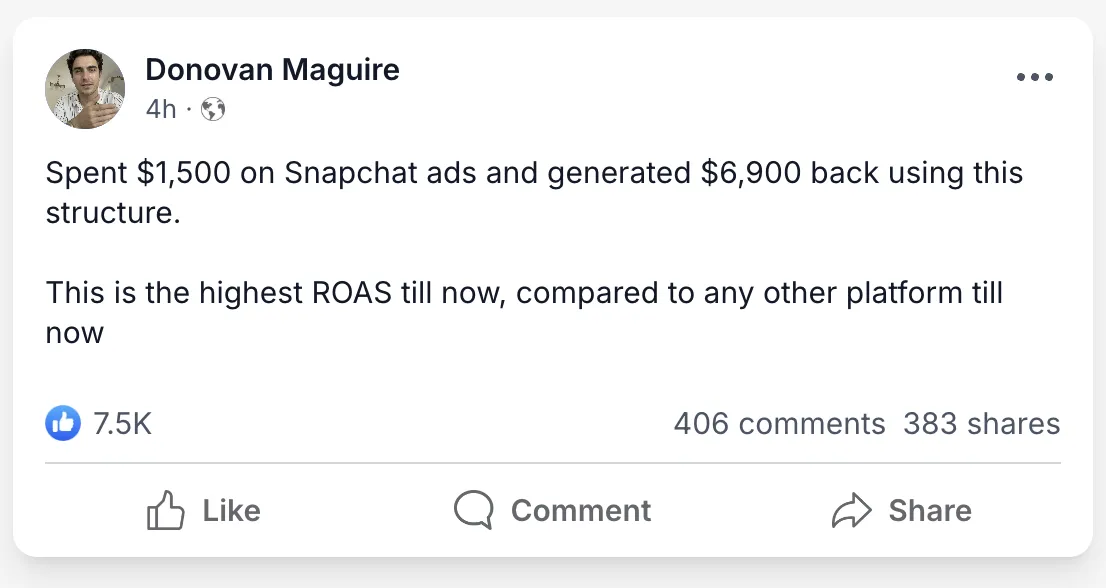The image size is (1106, 588).
Task: Click the outlined thumbs-up Like icon
Action: click(166, 511)
